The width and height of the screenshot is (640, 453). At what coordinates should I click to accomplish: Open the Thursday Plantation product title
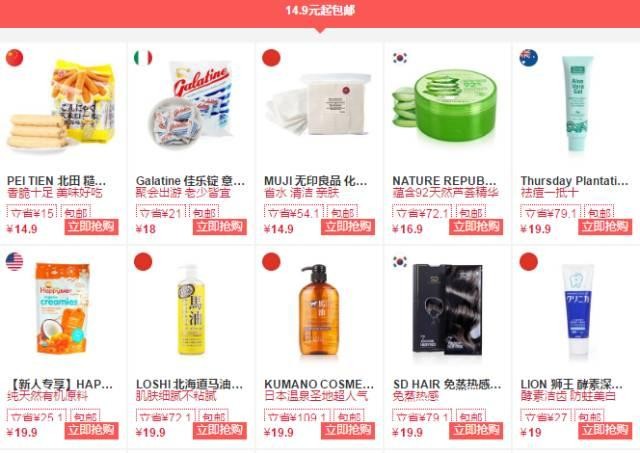(574, 180)
